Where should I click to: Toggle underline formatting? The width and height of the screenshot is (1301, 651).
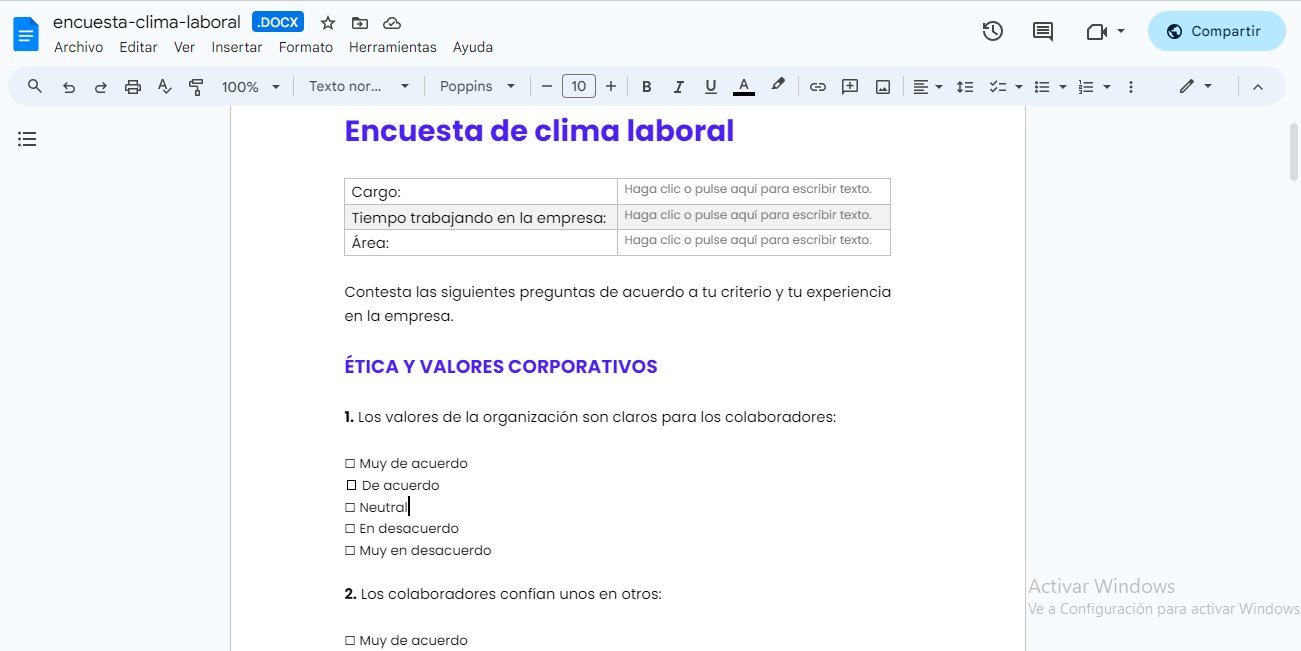(710, 86)
